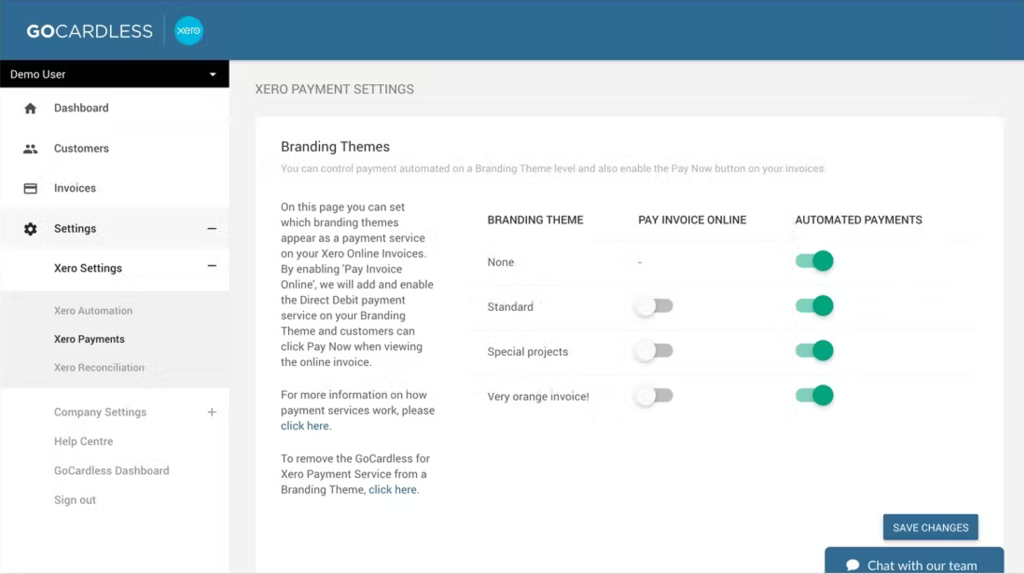This screenshot has width=1024, height=574.
Task: Open the Demo User dropdown
Action: (114, 74)
